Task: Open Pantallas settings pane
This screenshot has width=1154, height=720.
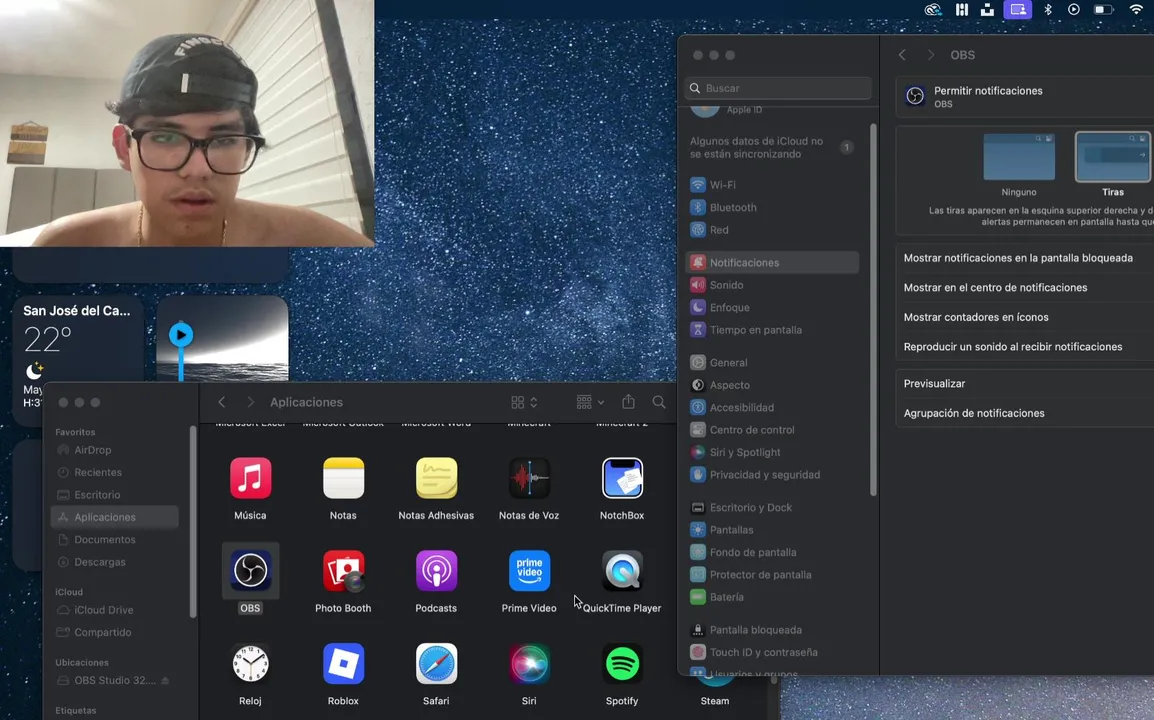Action: tap(772, 530)
